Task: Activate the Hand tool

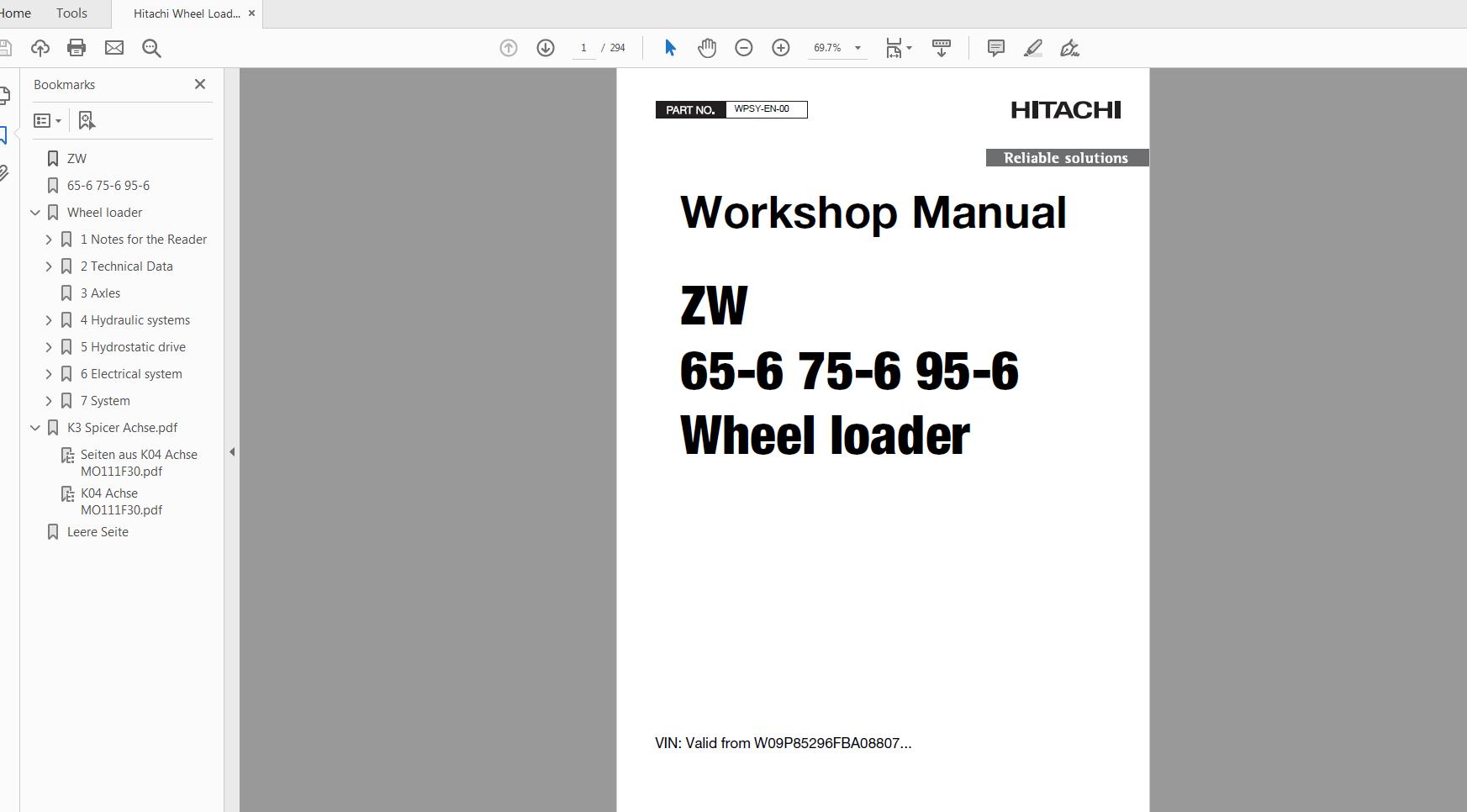Action: click(x=707, y=48)
